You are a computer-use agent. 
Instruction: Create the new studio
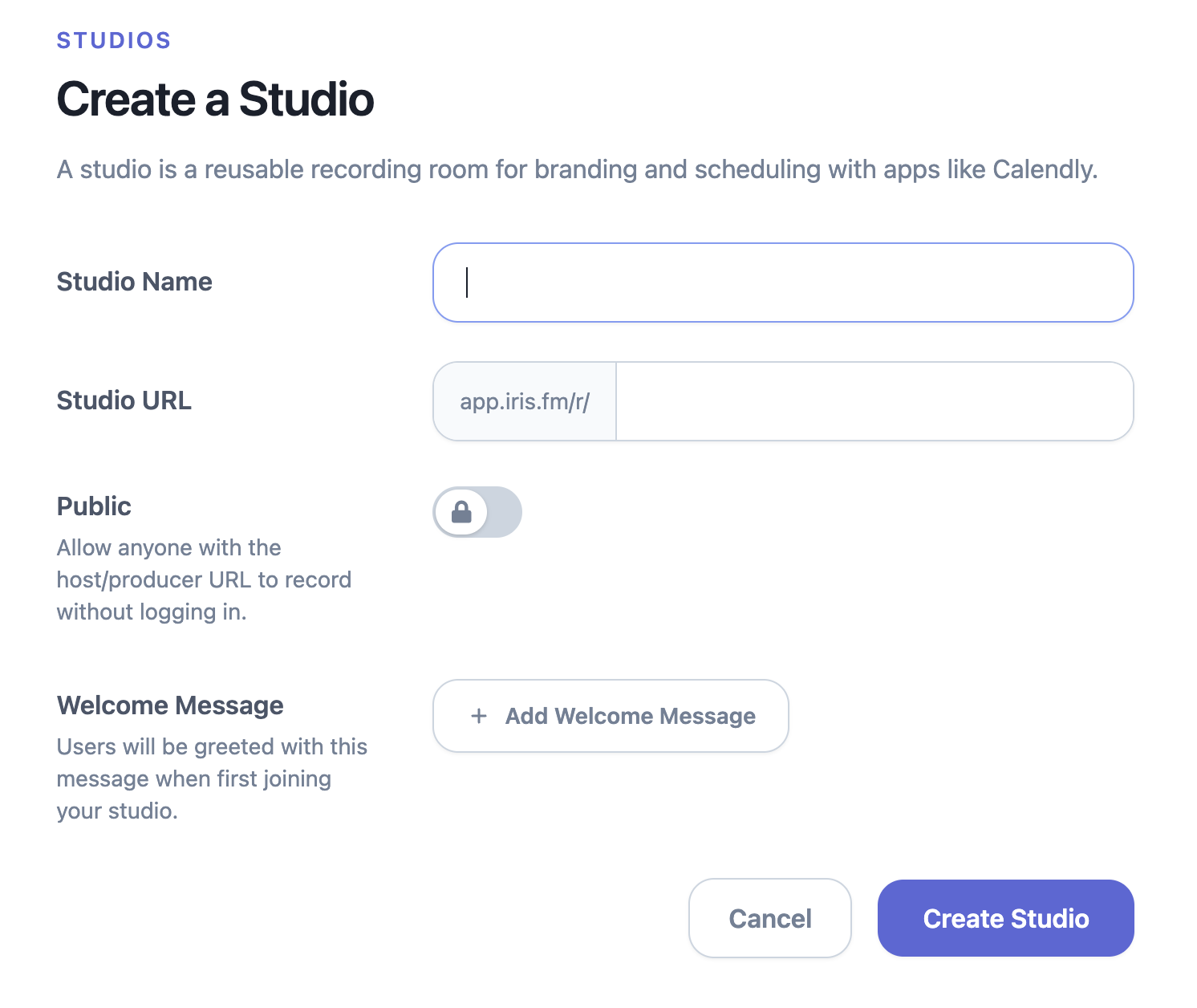click(1005, 918)
